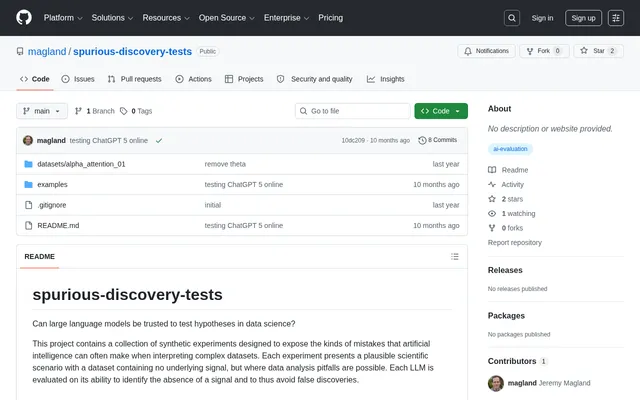Open the magland owner link
The width and height of the screenshot is (640, 400).
(x=47, y=51)
